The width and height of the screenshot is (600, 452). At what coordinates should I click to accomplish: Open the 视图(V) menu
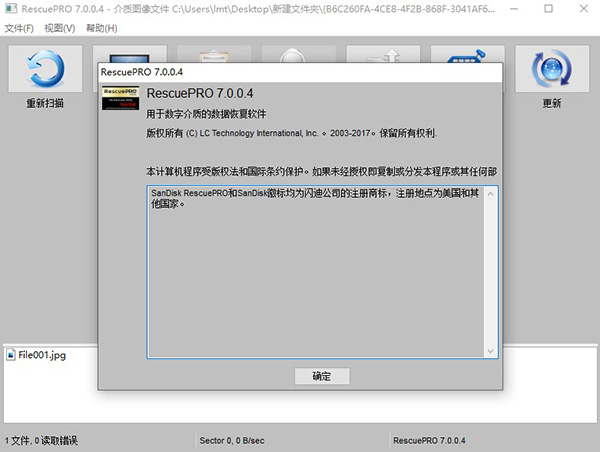click(x=60, y=28)
